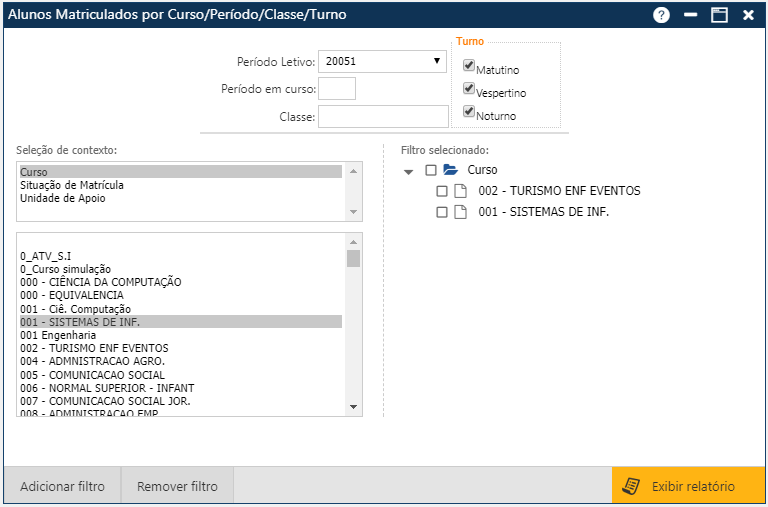768x507 pixels.
Task: Disable the Noturno checkbox
Action: [x=469, y=112]
